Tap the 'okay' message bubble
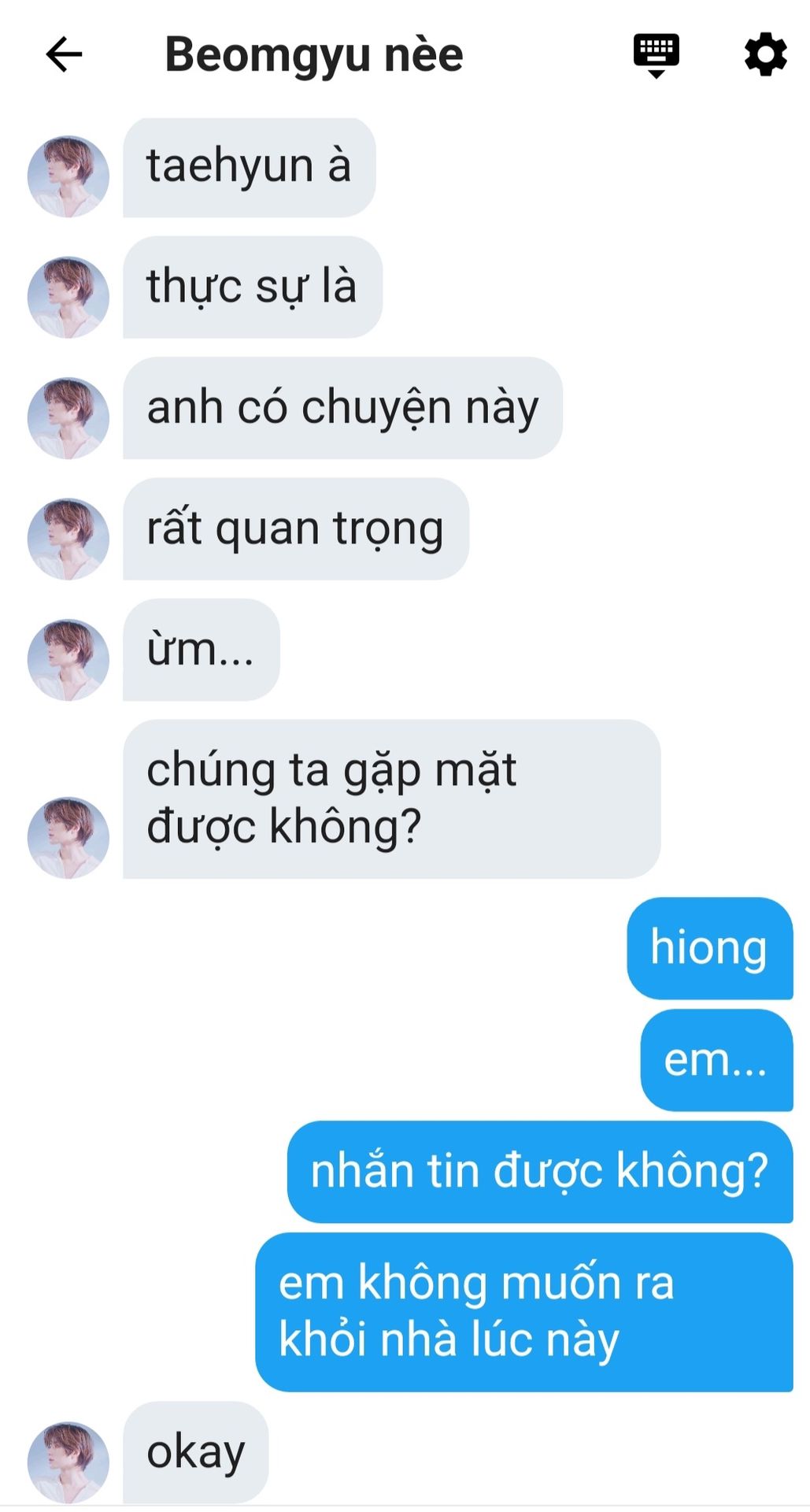 [195, 1452]
